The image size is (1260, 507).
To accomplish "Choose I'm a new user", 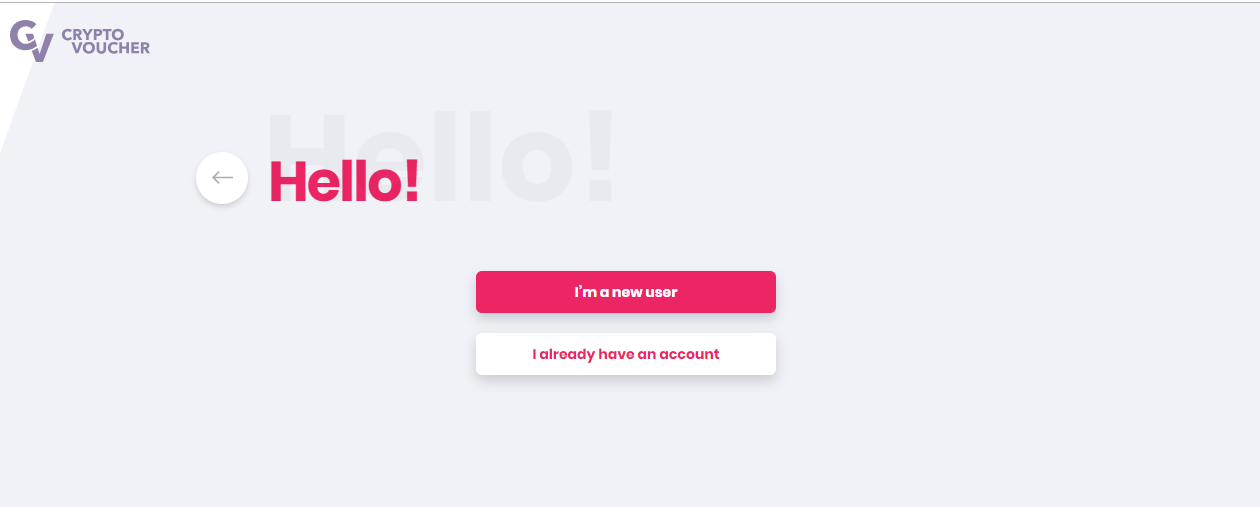I will tap(626, 292).
